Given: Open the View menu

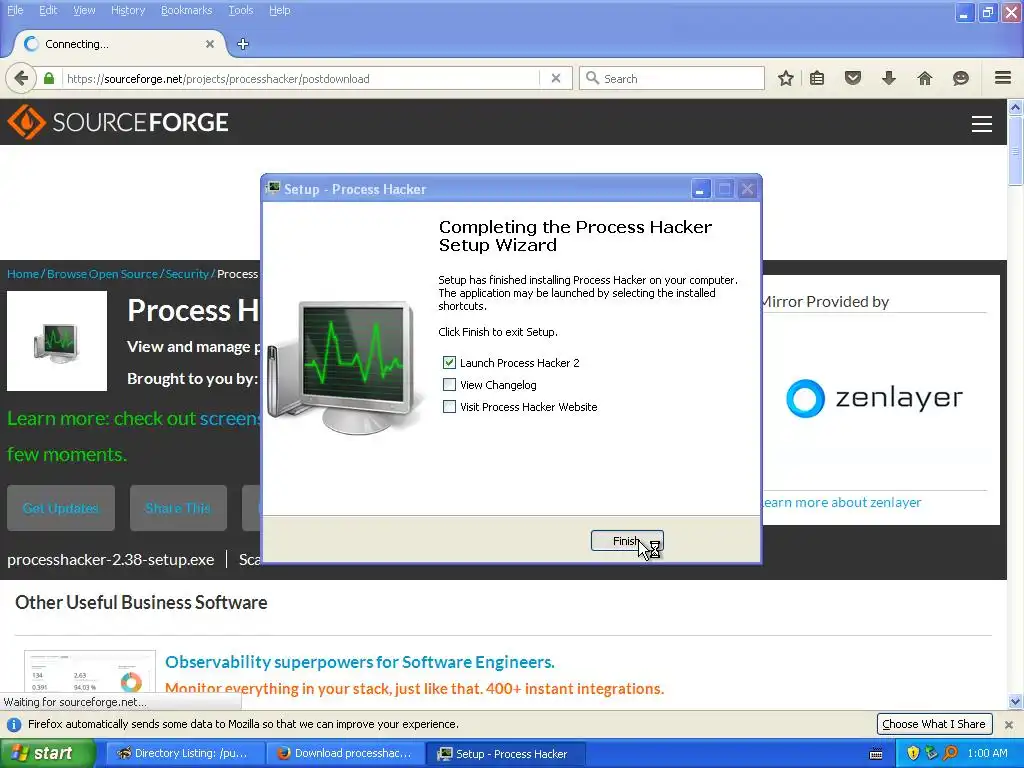Looking at the screenshot, I should tap(84, 10).
